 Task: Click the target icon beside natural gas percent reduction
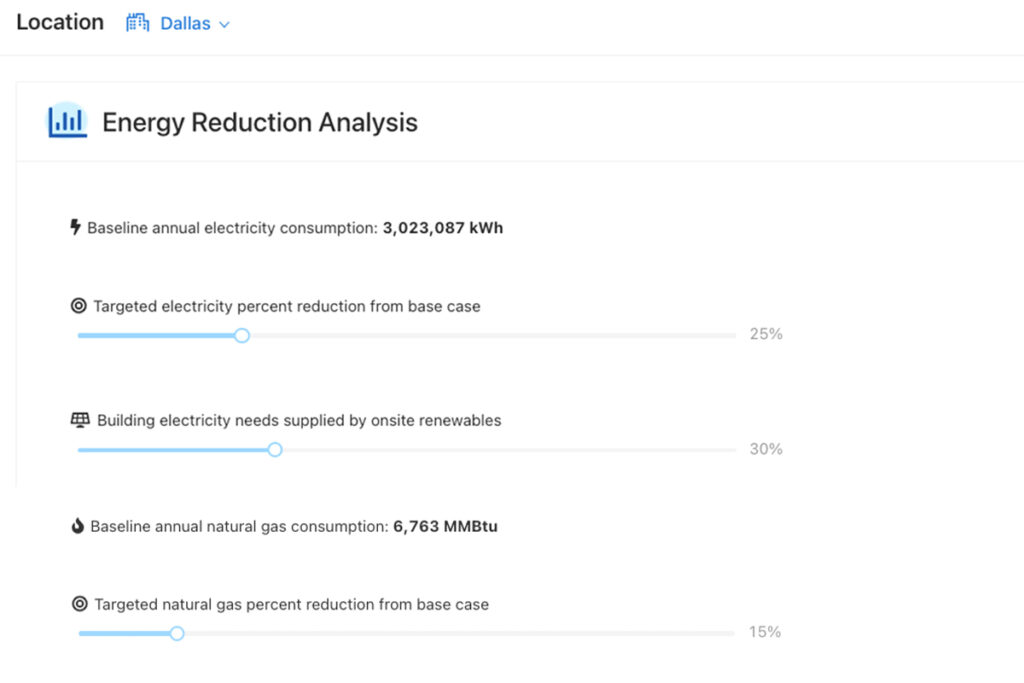coord(80,604)
